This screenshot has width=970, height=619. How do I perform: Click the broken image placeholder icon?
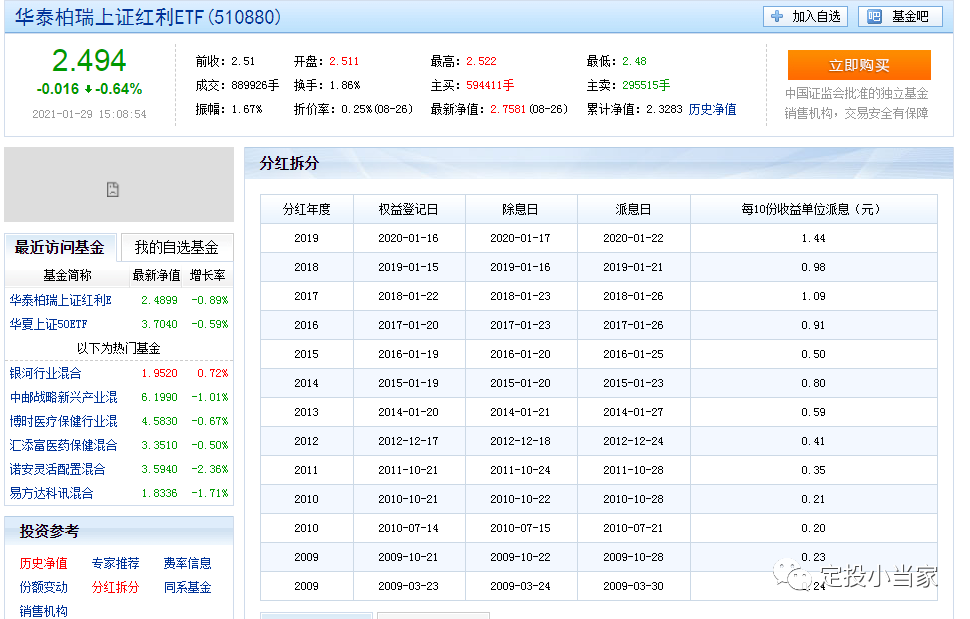click(x=113, y=189)
